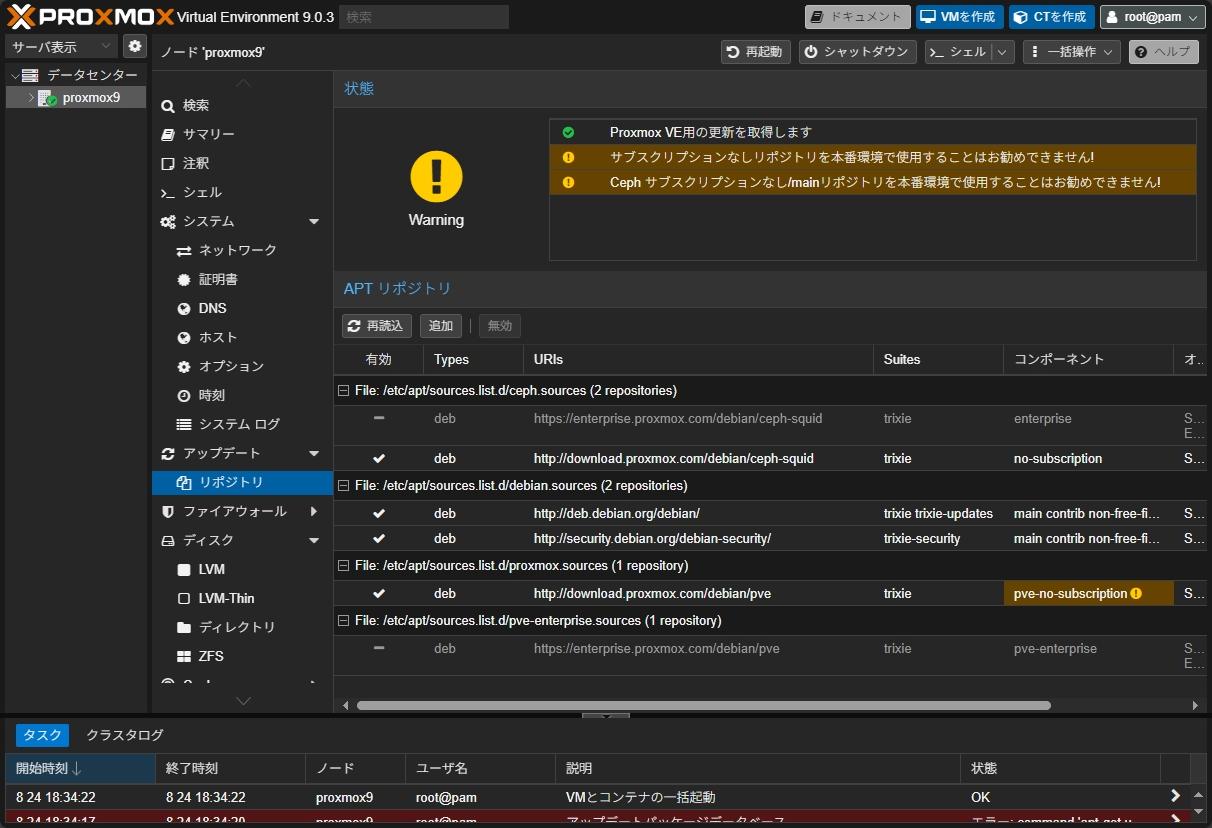Collapse debian.sources file group
The height and width of the screenshot is (828, 1212).
tap(344, 486)
